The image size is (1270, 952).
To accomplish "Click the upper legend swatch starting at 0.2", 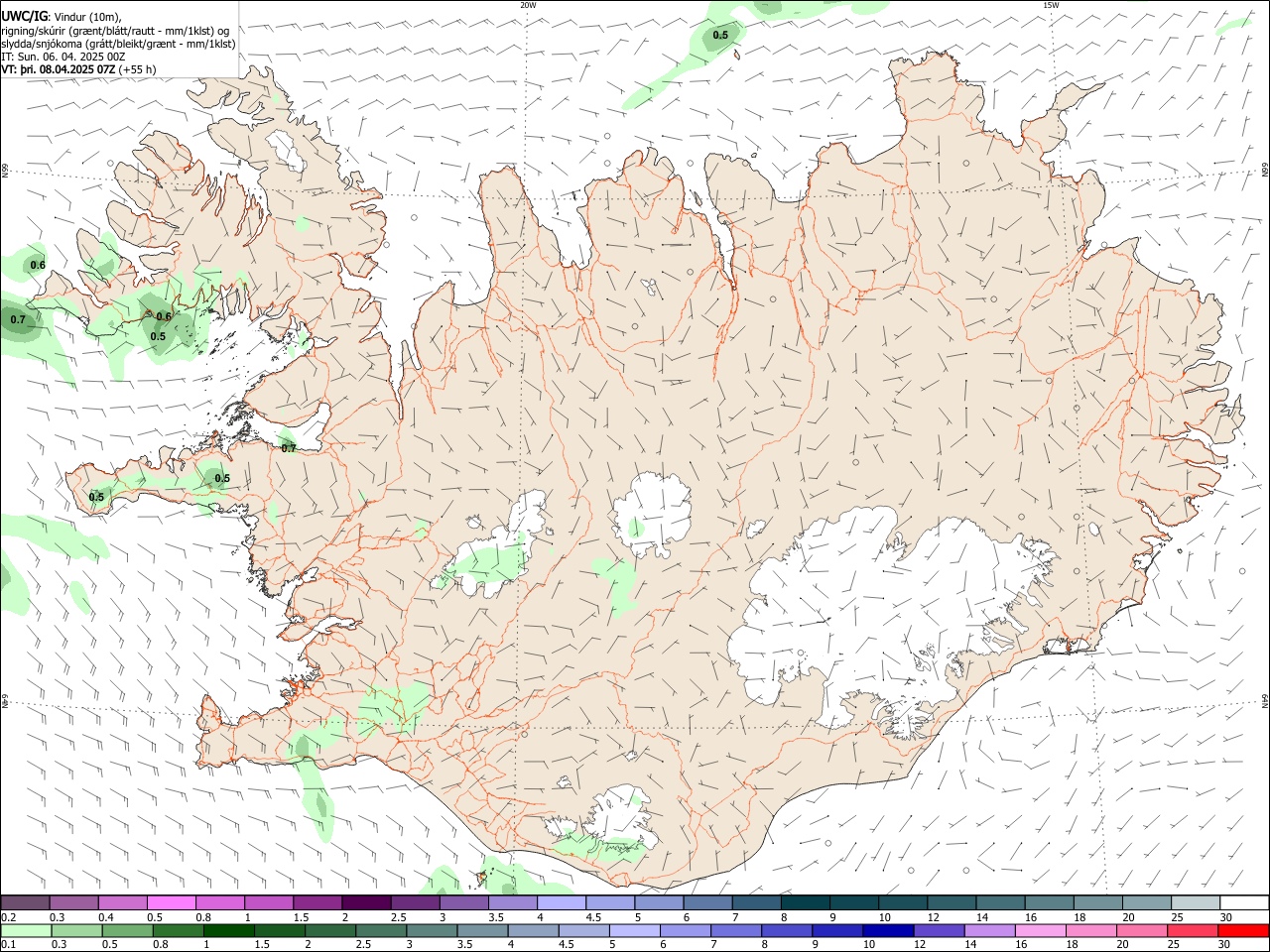I will [26, 902].
